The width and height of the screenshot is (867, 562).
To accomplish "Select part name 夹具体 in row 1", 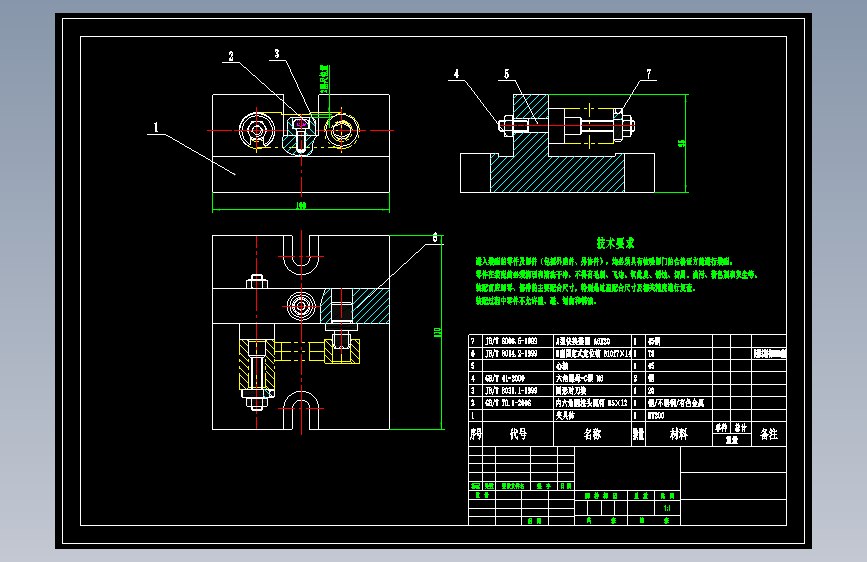I will click(x=565, y=415).
